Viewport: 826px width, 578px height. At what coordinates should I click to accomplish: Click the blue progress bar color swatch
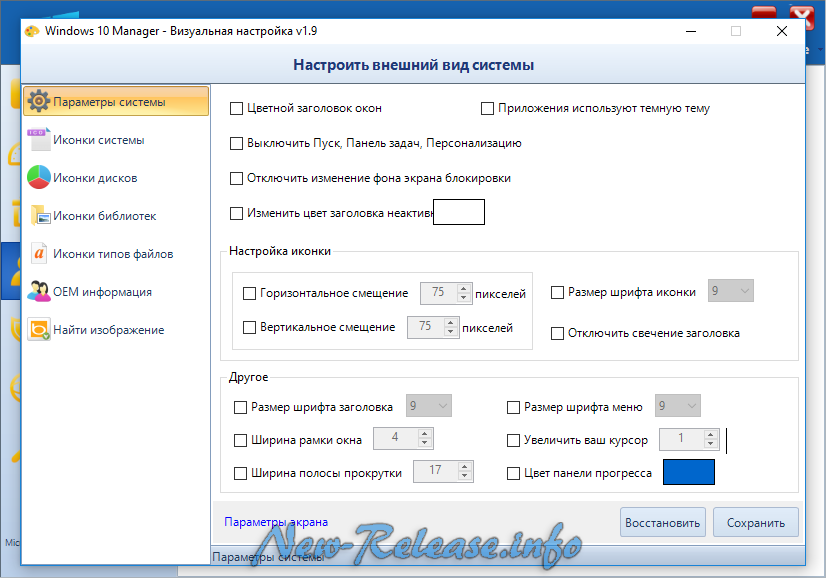point(689,472)
